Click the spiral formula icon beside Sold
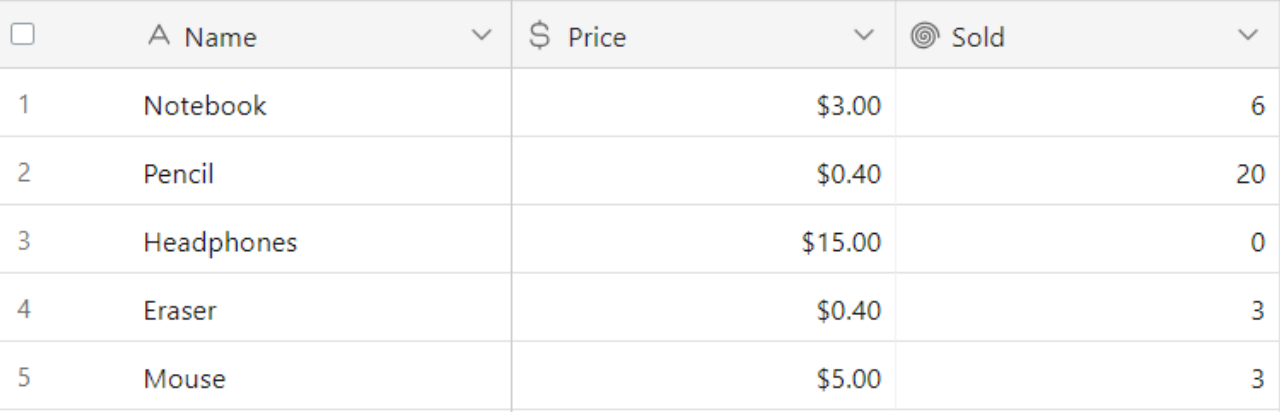Image resolution: width=1280 pixels, height=412 pixels. [x=925, y=36]
